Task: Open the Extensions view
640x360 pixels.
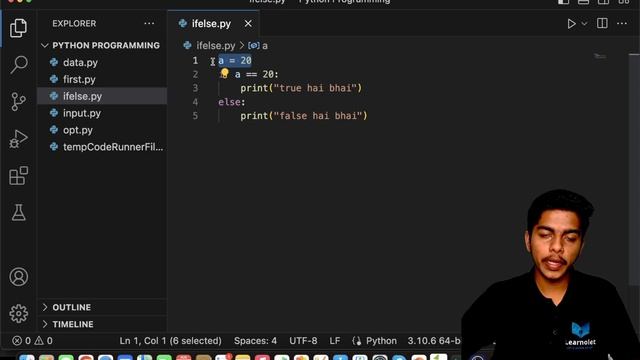Action: 18,176
